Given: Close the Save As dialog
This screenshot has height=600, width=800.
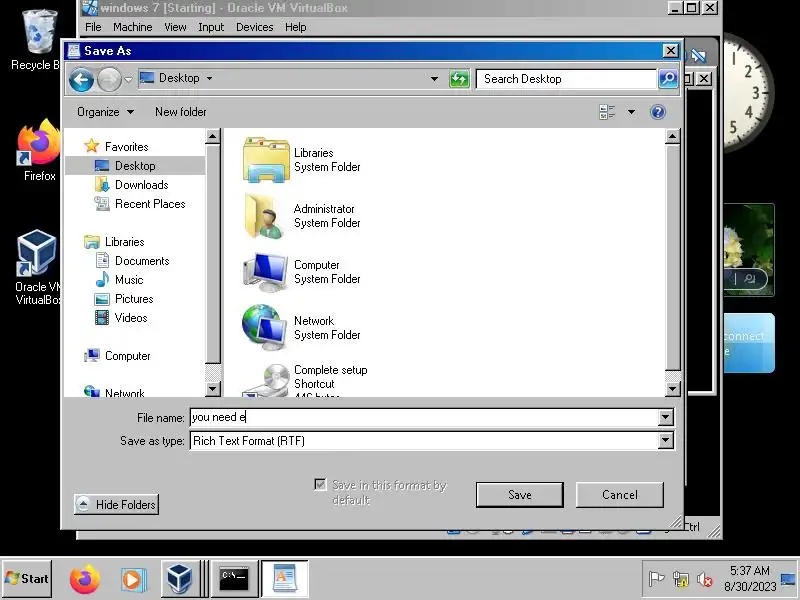Looking at the screenshot, I should click(670, 51).
